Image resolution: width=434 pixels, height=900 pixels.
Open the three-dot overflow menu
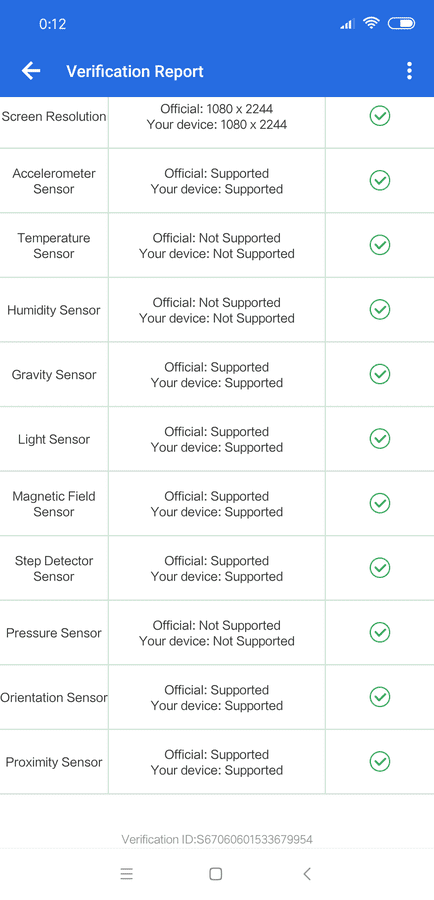pyautogui.click(x=409, y=71)
